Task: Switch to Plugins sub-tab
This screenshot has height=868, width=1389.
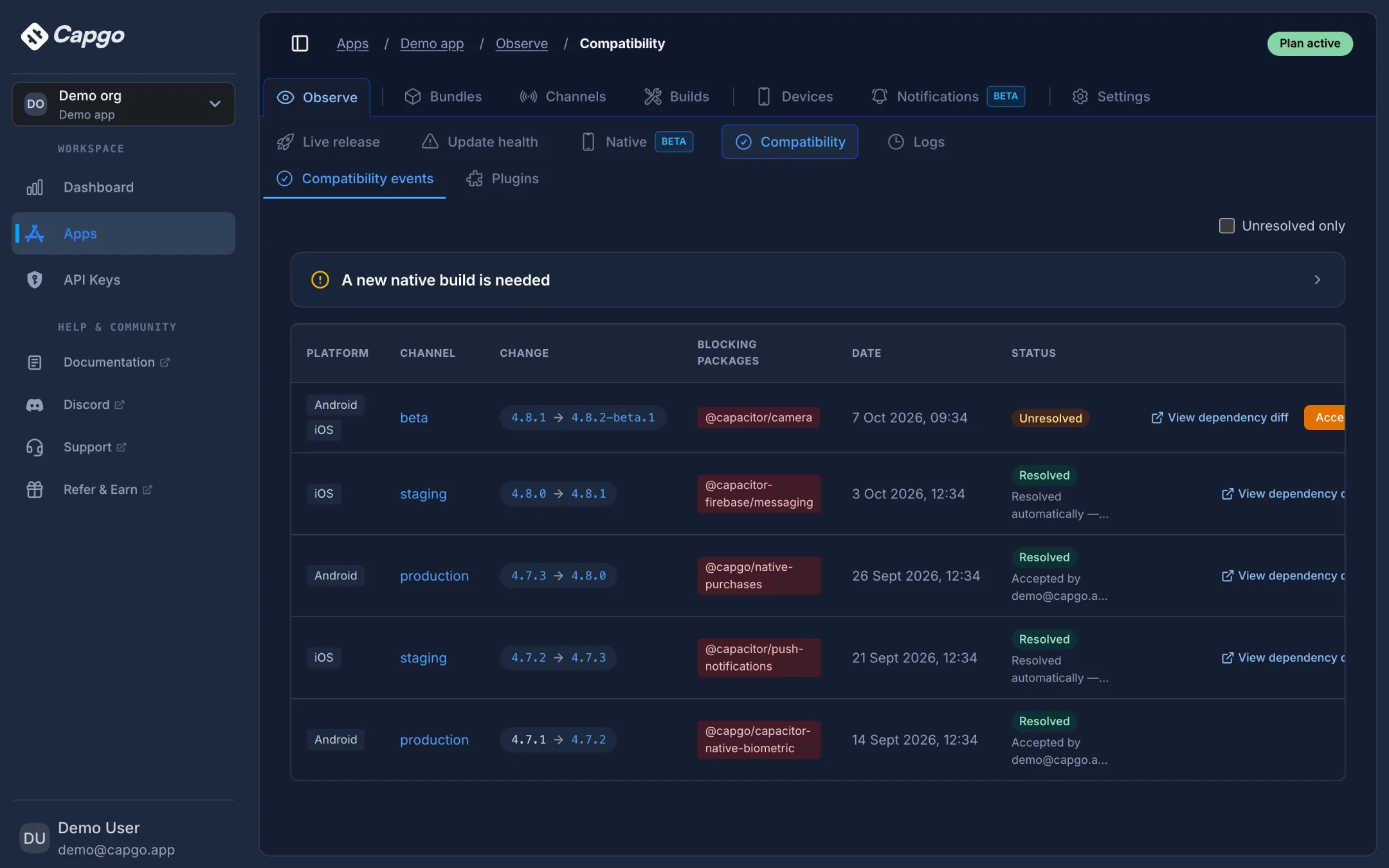Action: click(x=502, y=178)
